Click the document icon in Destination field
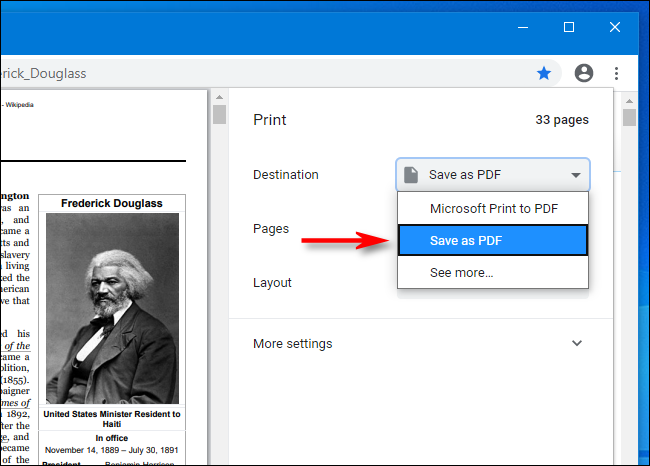The image size is (650, 466). [411, 175]
